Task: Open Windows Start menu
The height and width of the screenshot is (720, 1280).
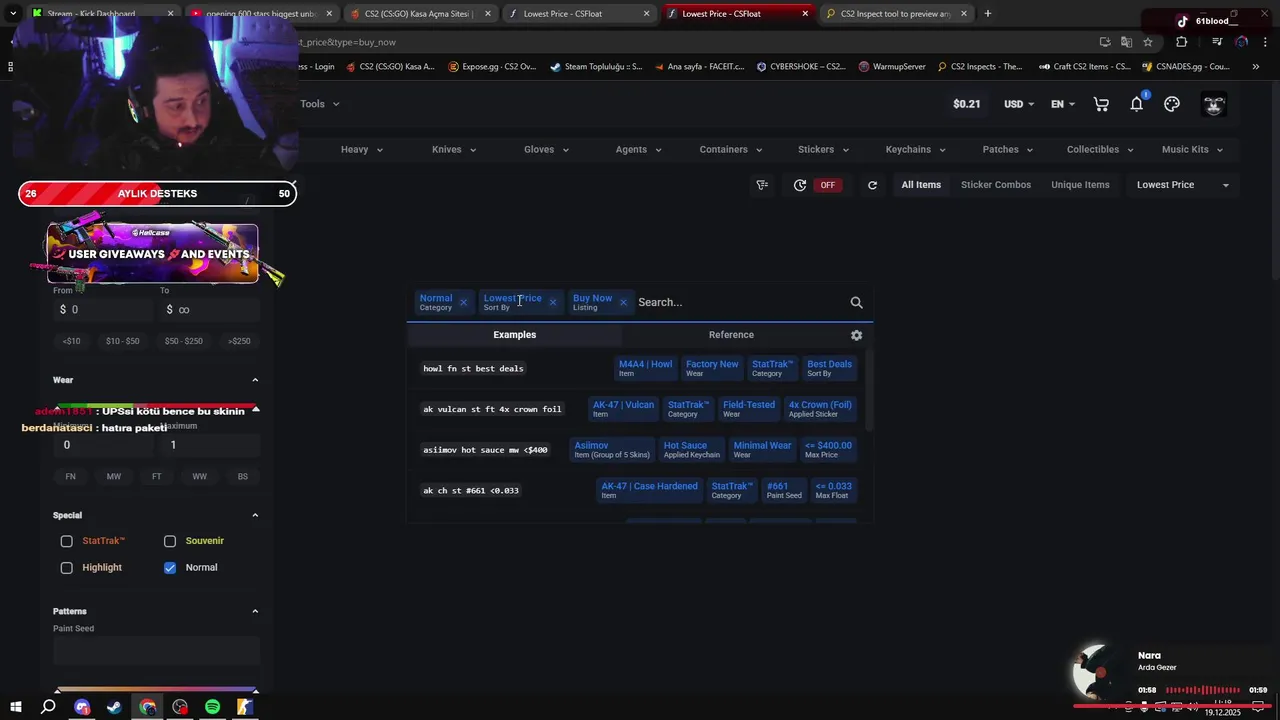Action: point(15,707)
